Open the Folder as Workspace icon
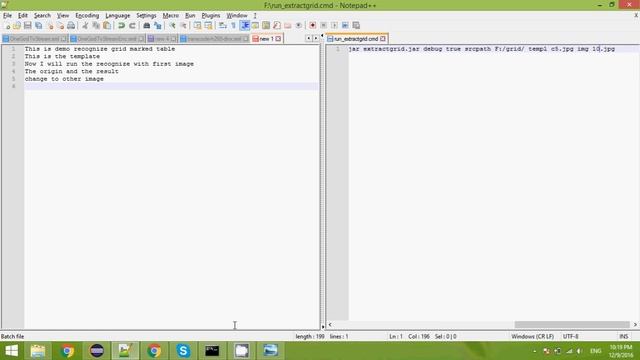 coord(288,26)
